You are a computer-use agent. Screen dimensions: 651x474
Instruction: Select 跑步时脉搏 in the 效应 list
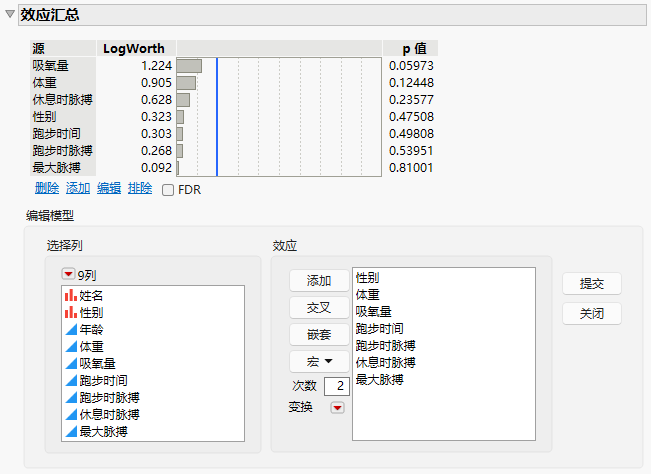386,346
